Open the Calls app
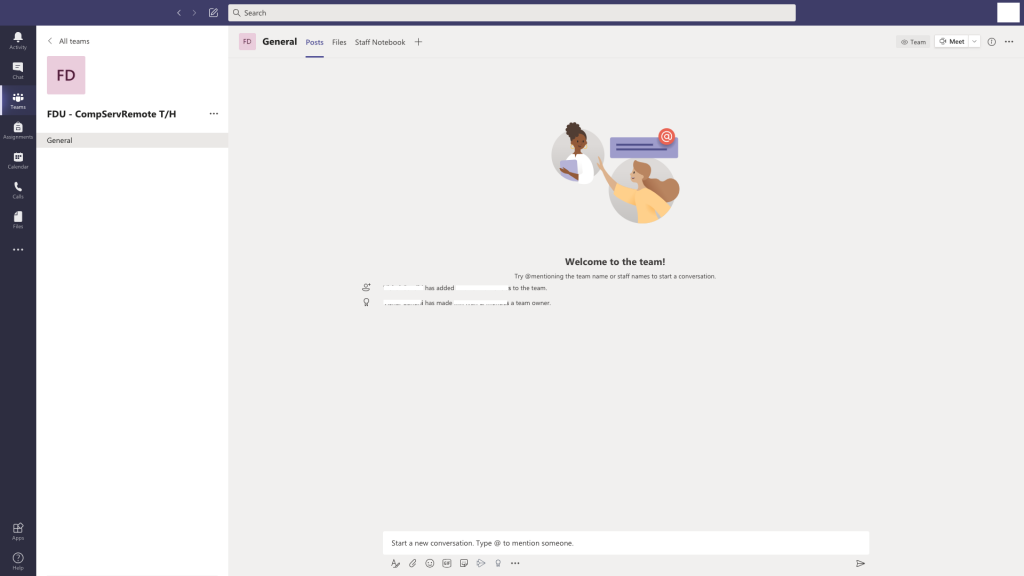1024x576 pixels. tap(18, 190)
